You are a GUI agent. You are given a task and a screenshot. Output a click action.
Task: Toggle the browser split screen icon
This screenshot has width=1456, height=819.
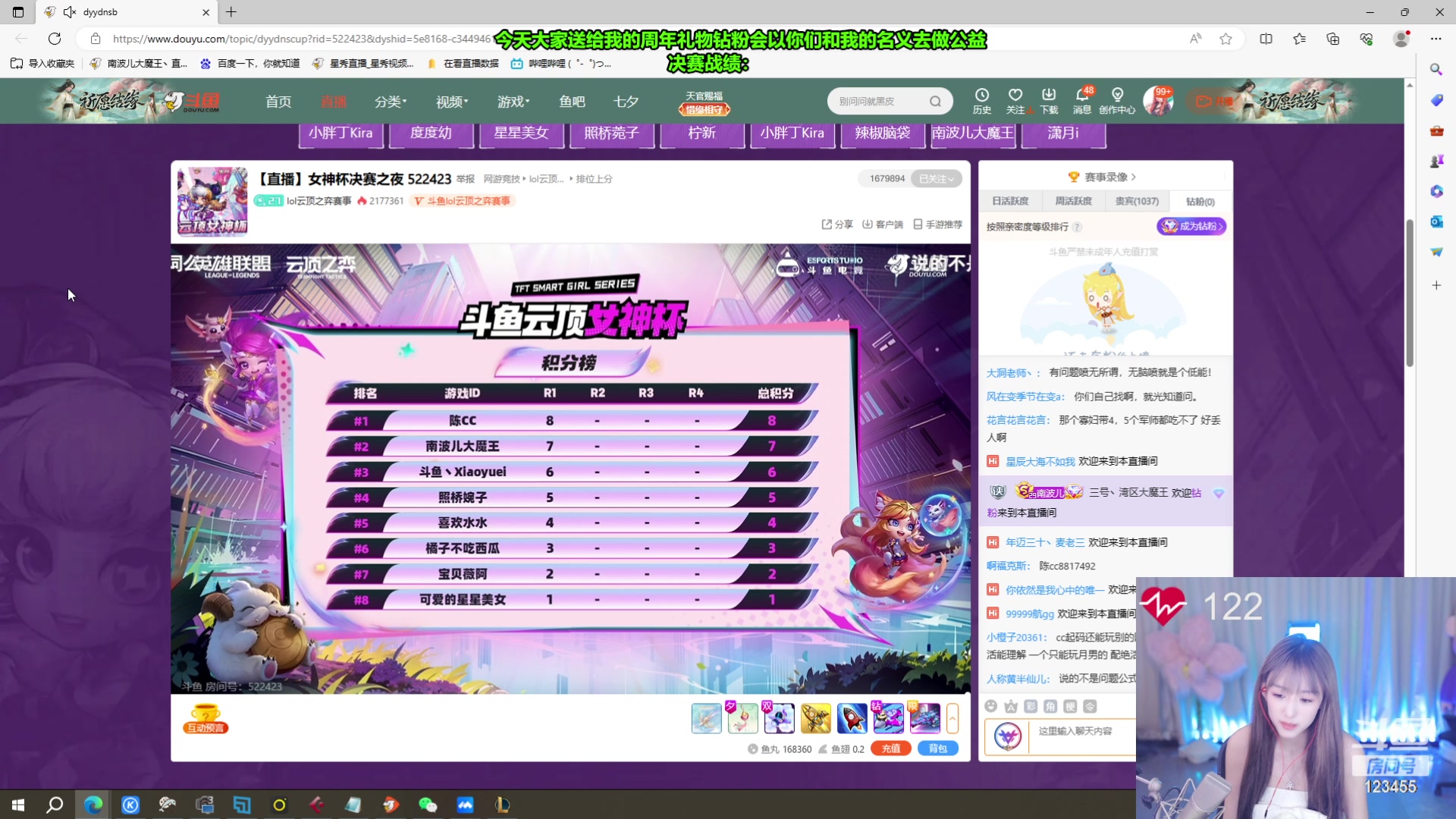pyautogui.click(x=1266, y=39)
